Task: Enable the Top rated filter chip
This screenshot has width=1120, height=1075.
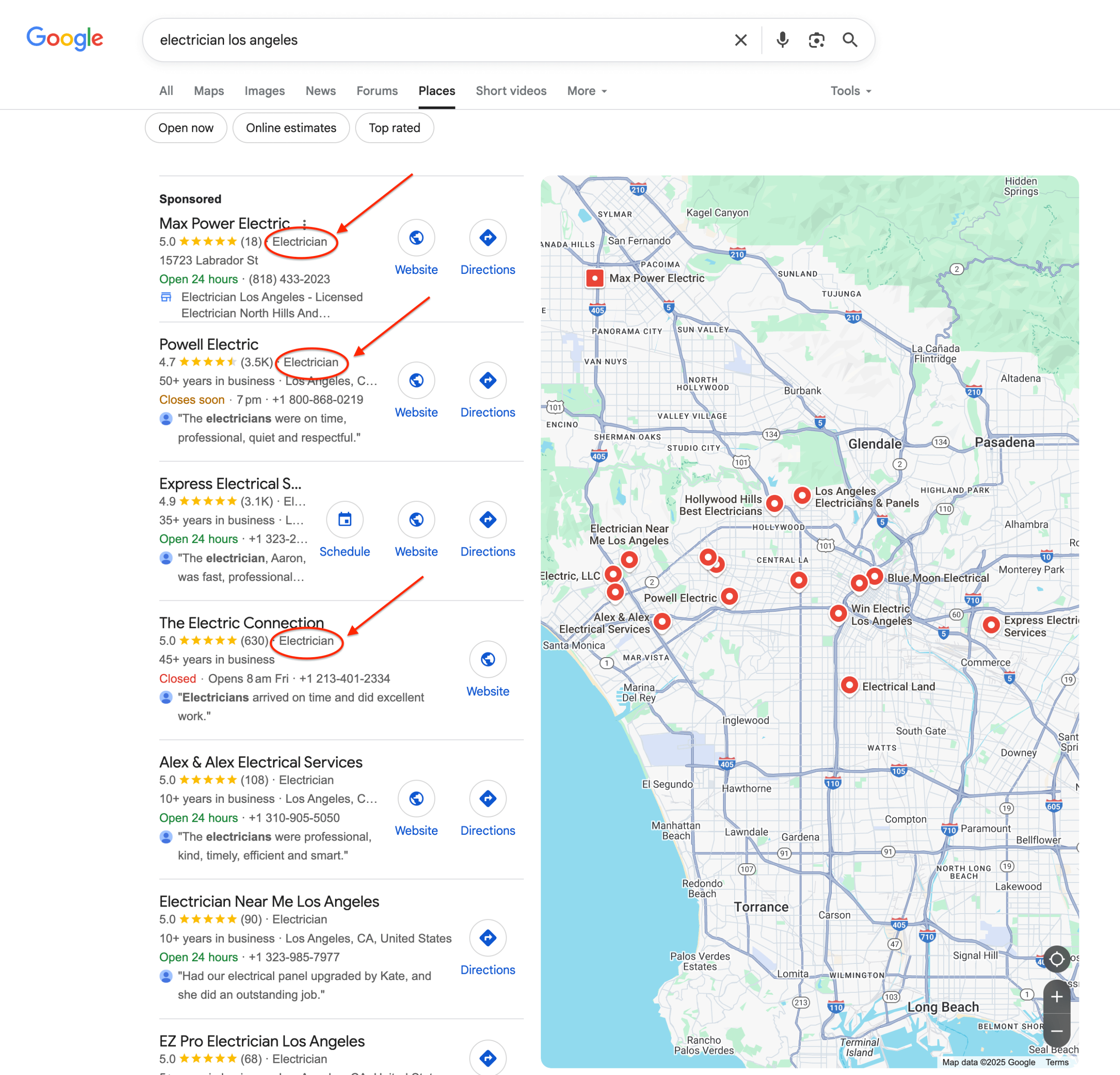Action: tap(394, 128)
